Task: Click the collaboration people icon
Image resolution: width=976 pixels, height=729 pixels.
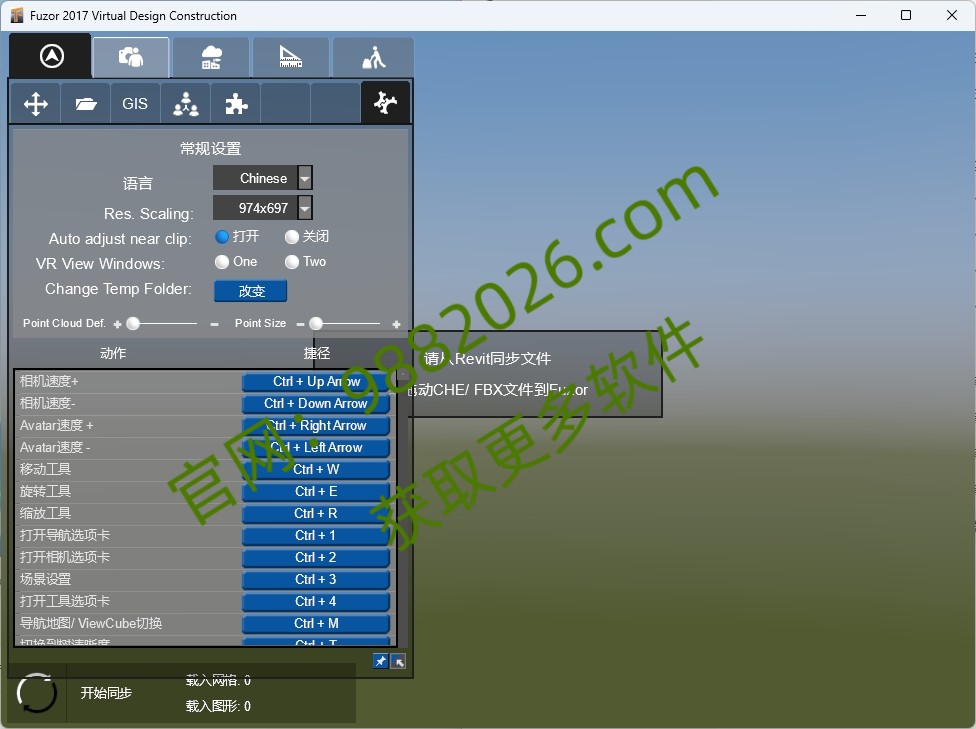Action: [x=185, y=103]
